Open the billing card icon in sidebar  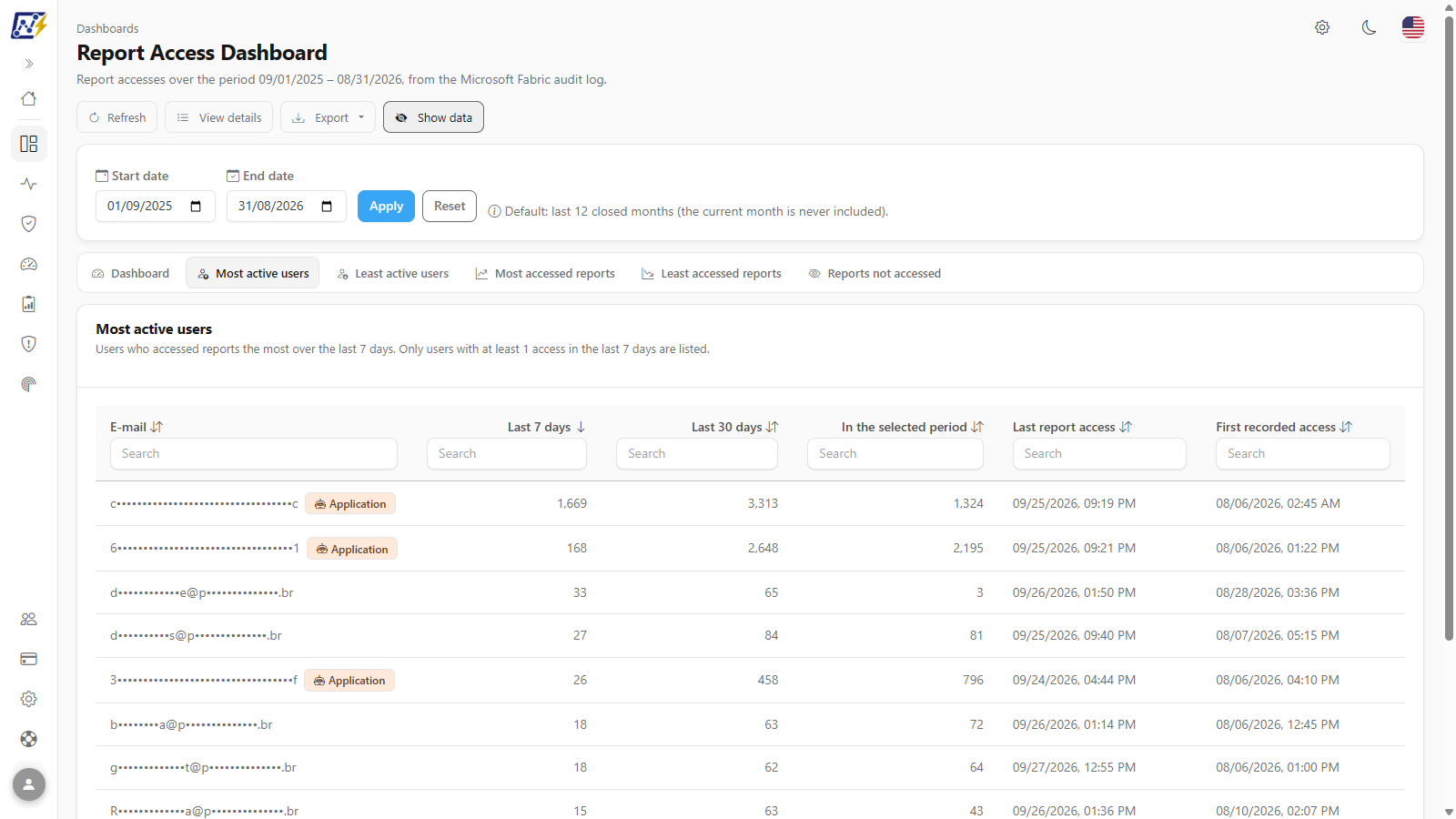(29, 659)
